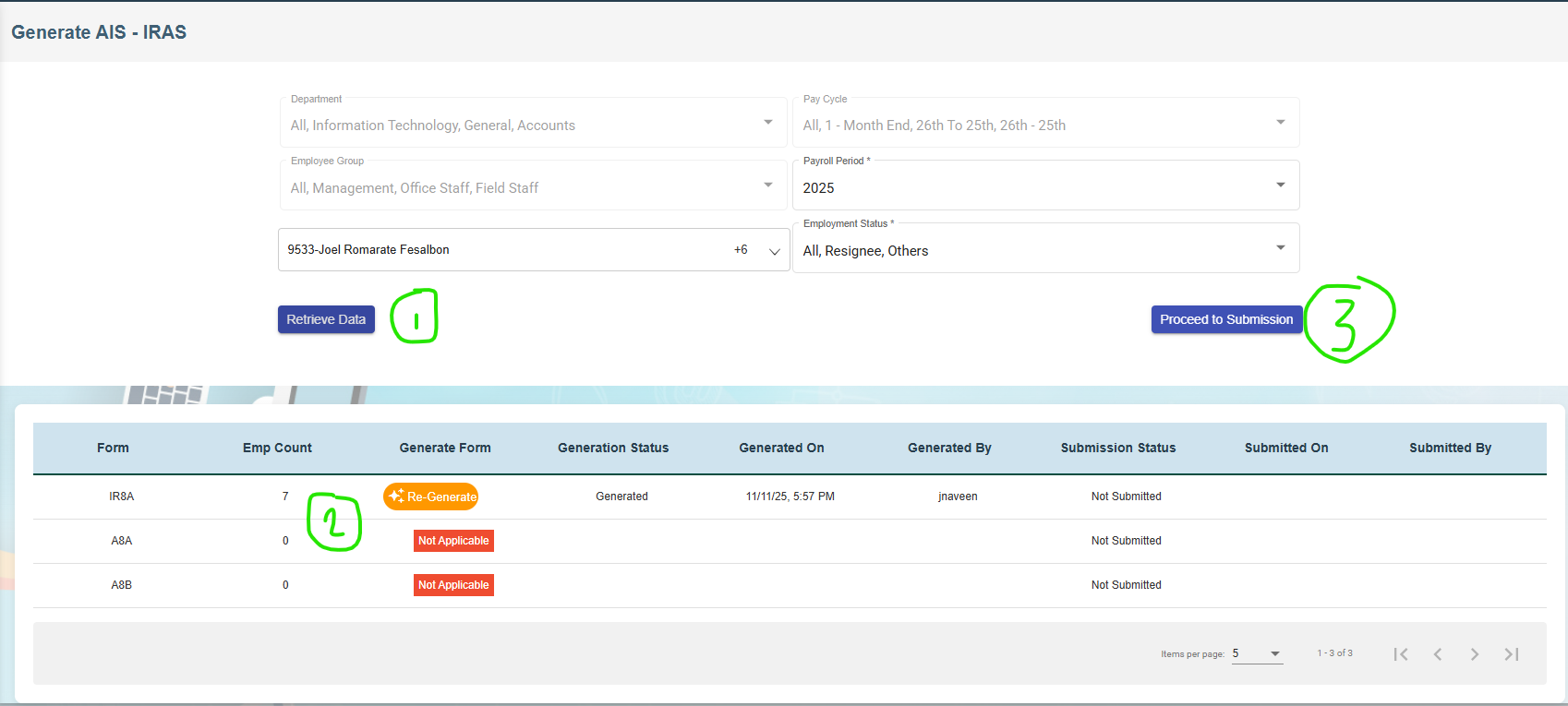Expand the employee selector chevron
This screenshot has width=1568, height=706.
775,251
